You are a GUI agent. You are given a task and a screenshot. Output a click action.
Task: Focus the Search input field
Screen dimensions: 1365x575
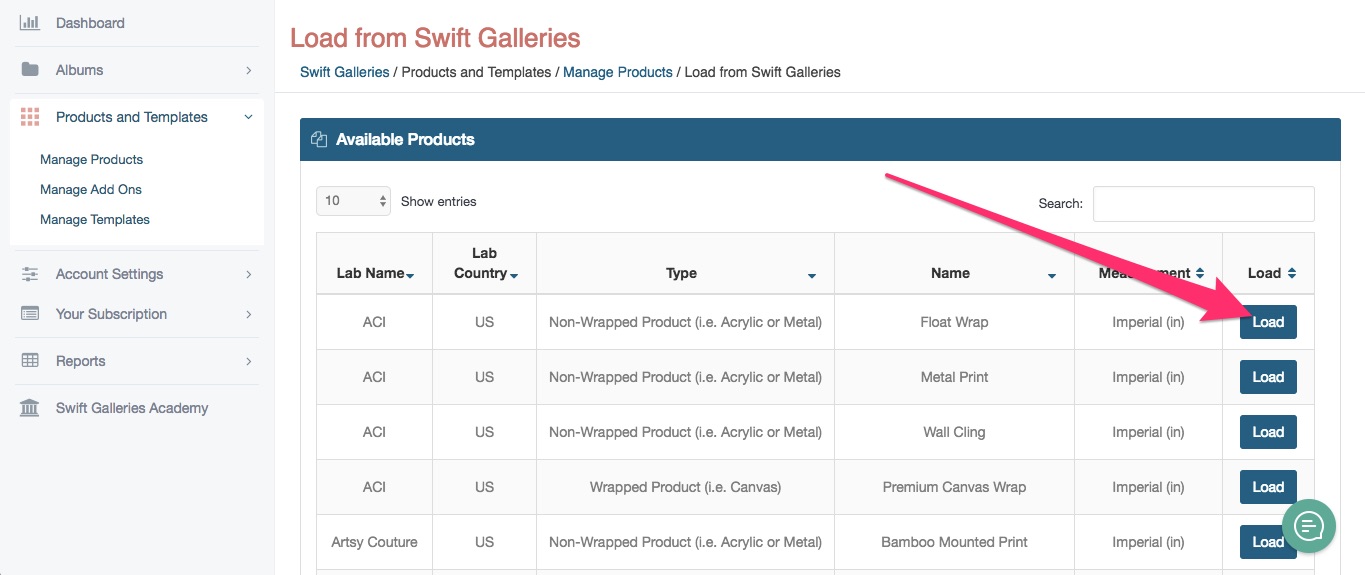(1203, 203)
